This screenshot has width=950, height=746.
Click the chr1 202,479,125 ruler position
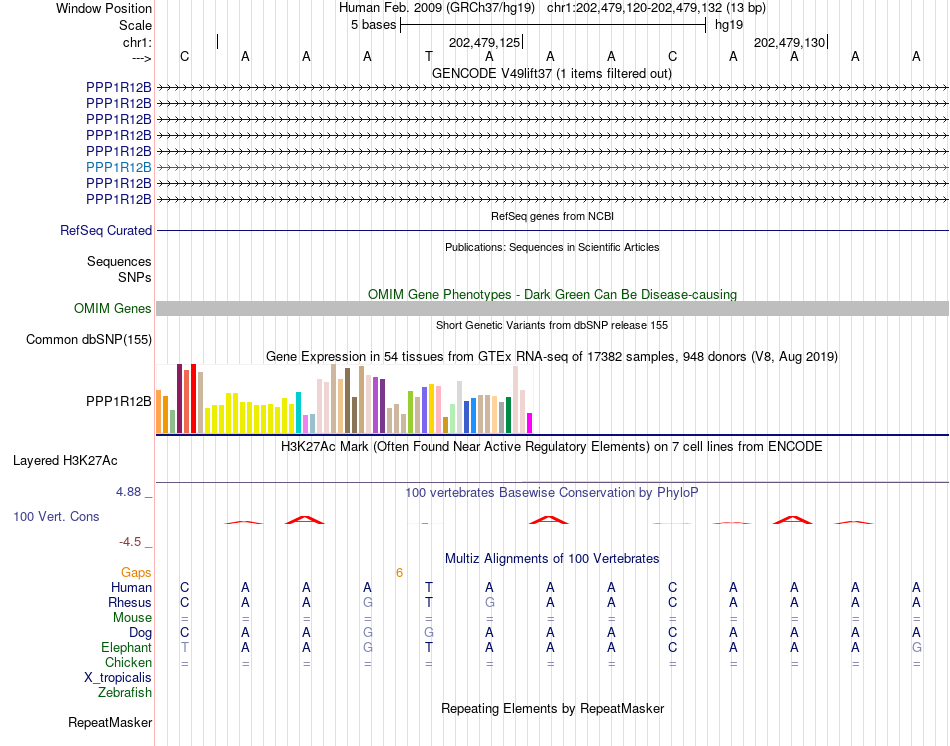tap(485, 42)
